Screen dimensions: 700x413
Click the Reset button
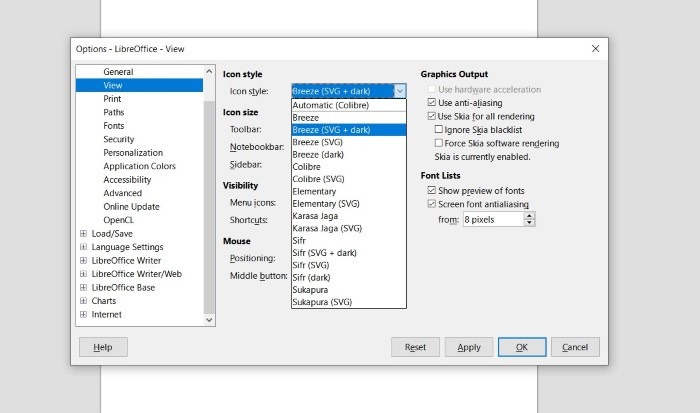click(415, 347)
